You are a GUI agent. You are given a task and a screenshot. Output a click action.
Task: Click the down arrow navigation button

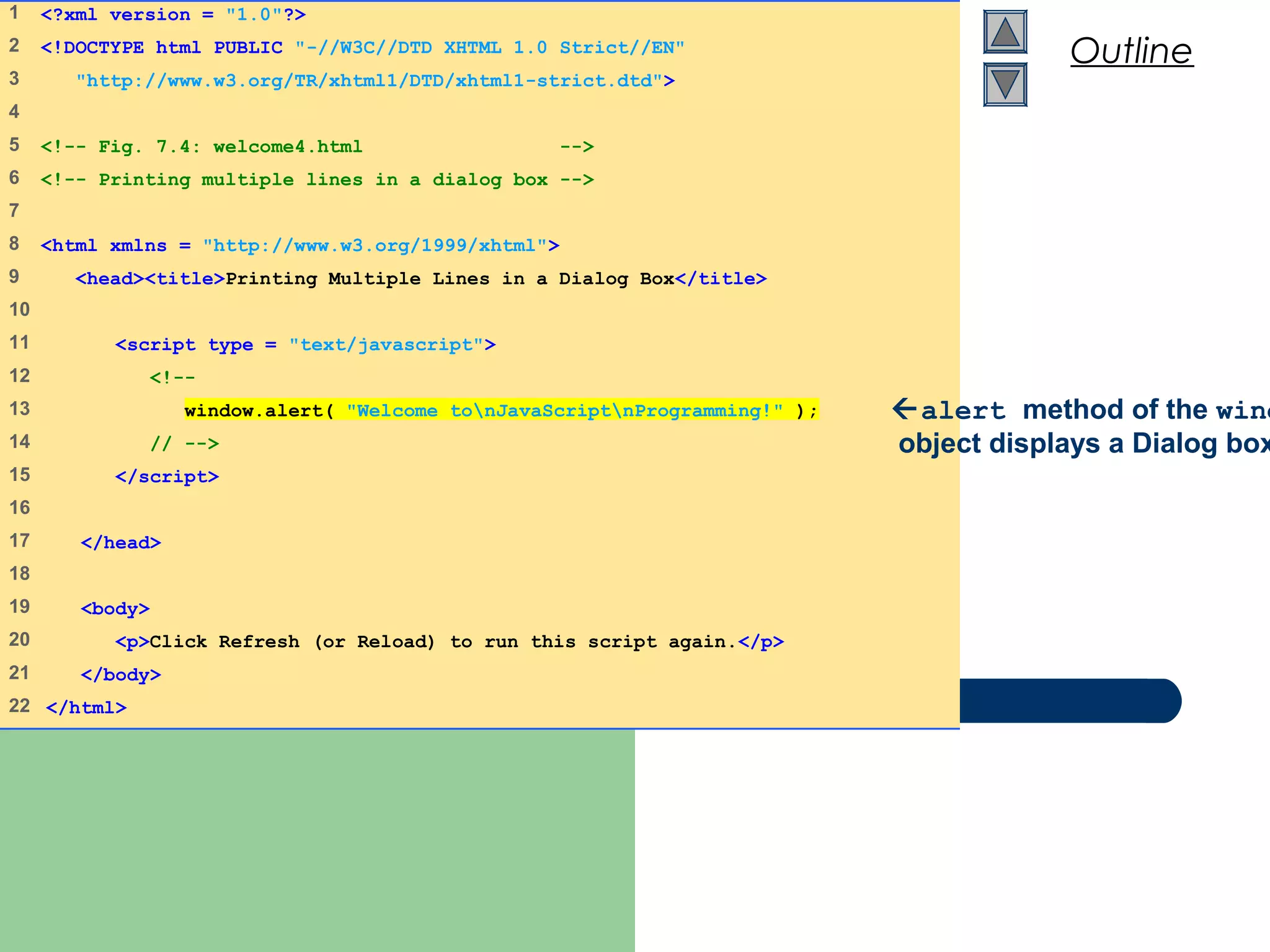click(x=1005, y=84)
